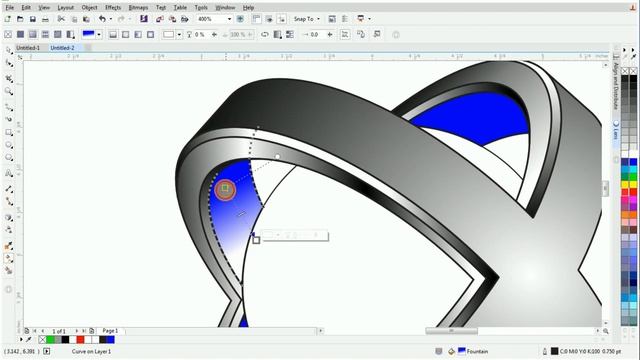Select the Drop Shadow tool
The width and height of the screenshot is (640, 360).
coord(9,218)
